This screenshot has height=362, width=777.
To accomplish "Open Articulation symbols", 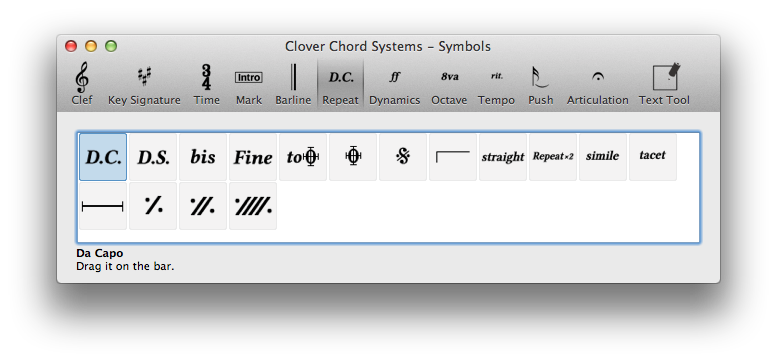I will coord(598,84).
